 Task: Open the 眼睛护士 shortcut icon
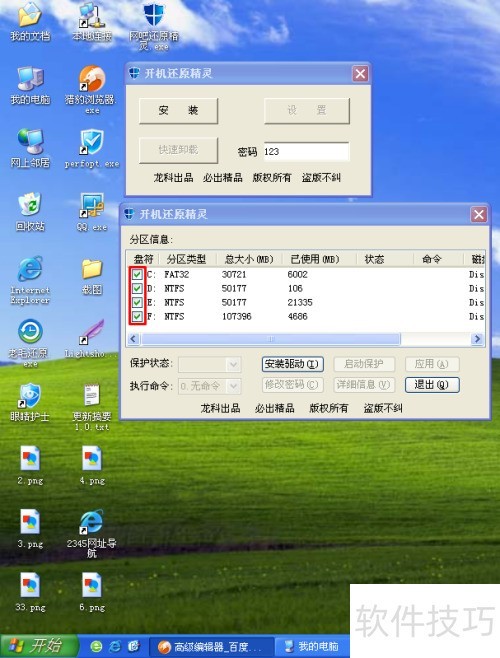[x=29, y=402]
